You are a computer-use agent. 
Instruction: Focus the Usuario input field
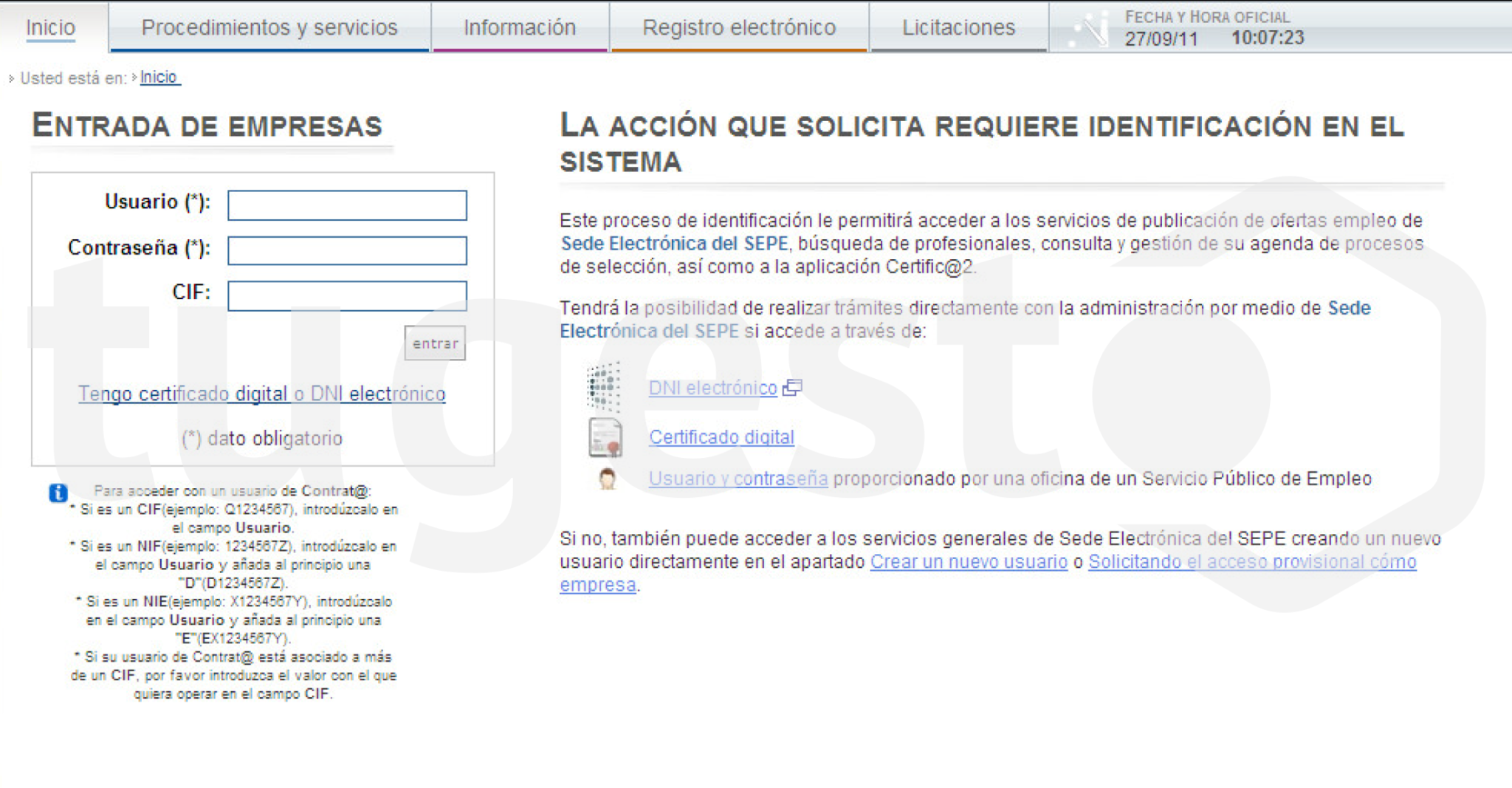(x=347, y=205)
